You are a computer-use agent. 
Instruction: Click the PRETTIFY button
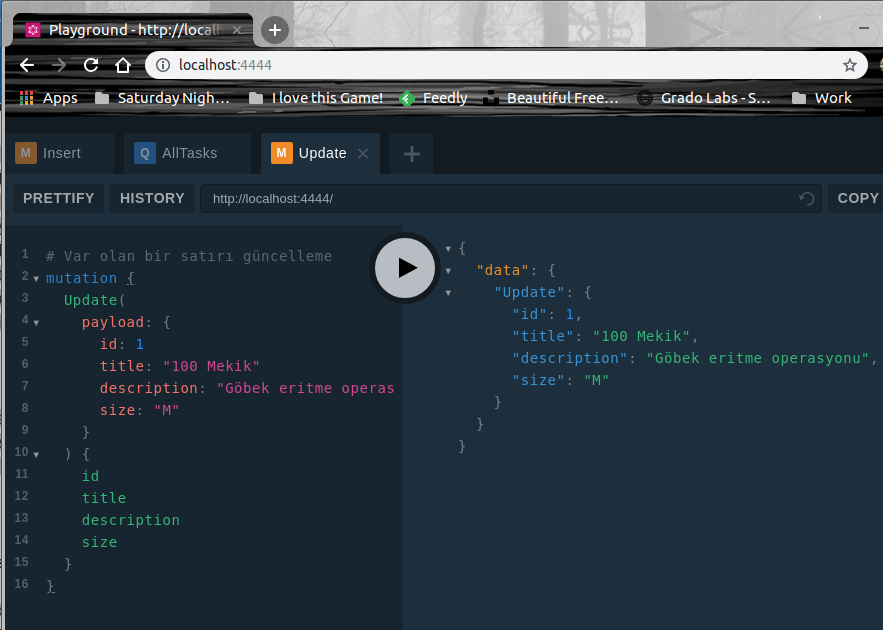click(58, 198)
